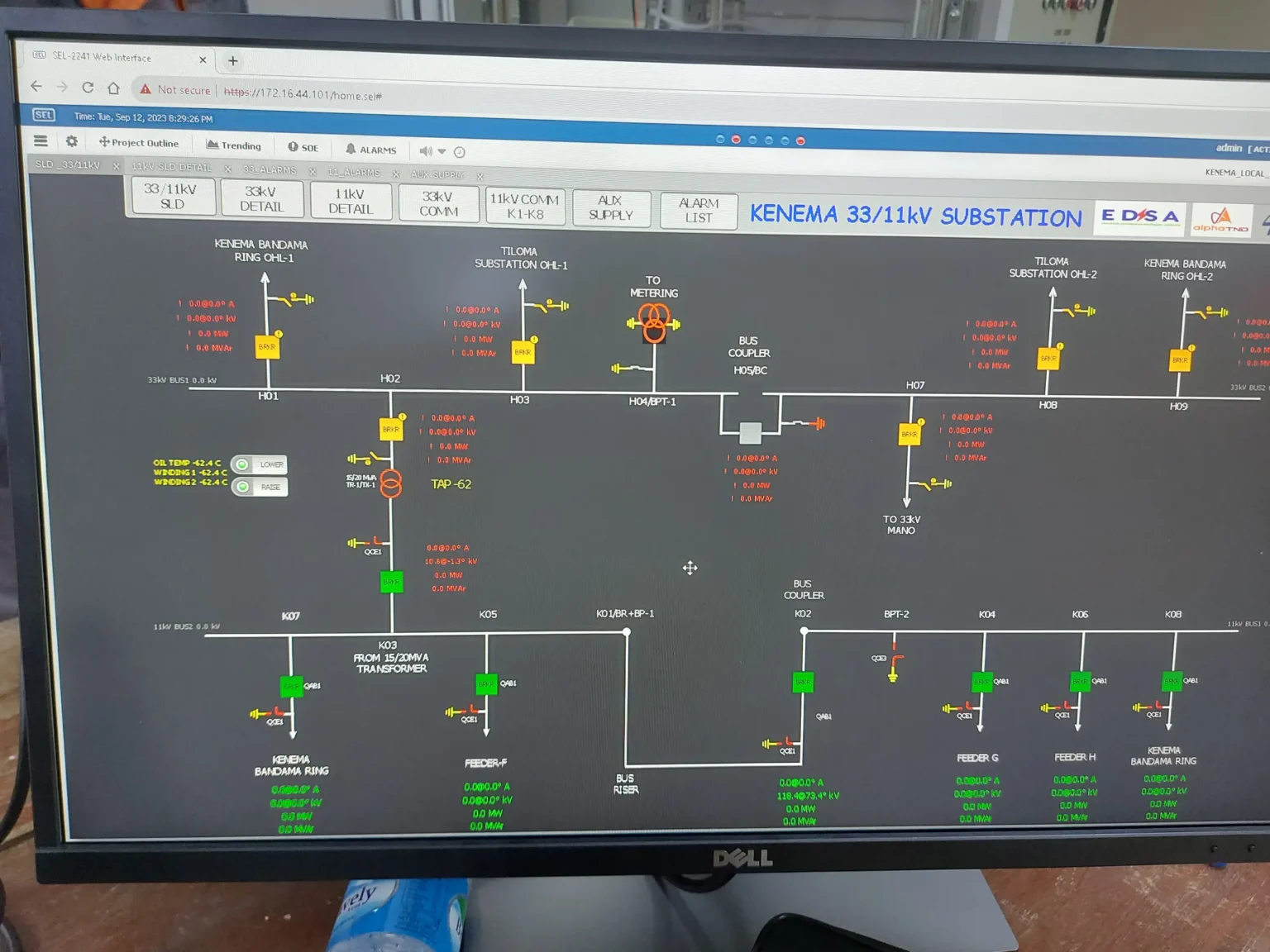
Task: Open settings gear in SEL toolbar
Action: click(x=72, y=141)
